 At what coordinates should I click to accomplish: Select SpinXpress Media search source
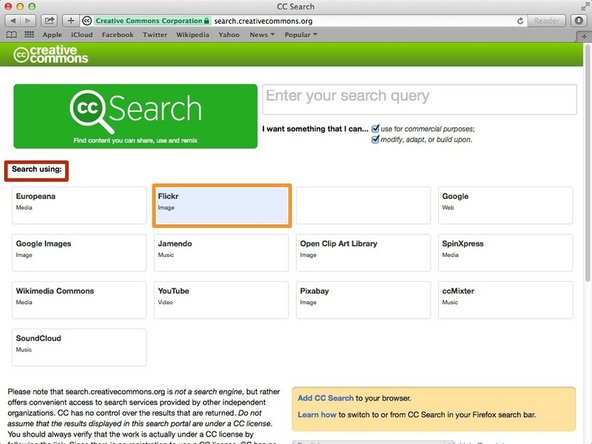506,253
